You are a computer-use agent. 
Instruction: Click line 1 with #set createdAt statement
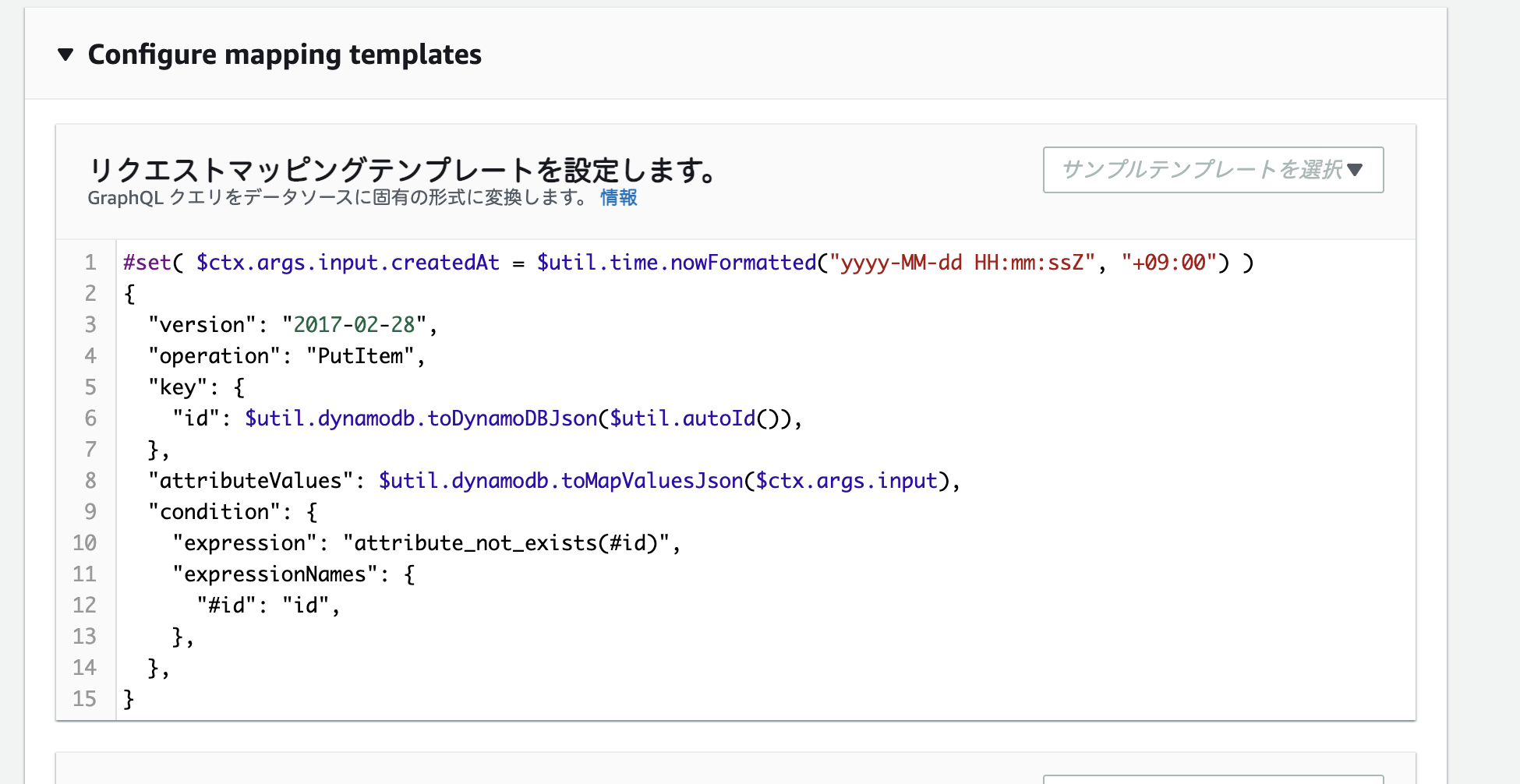(688, 263)
